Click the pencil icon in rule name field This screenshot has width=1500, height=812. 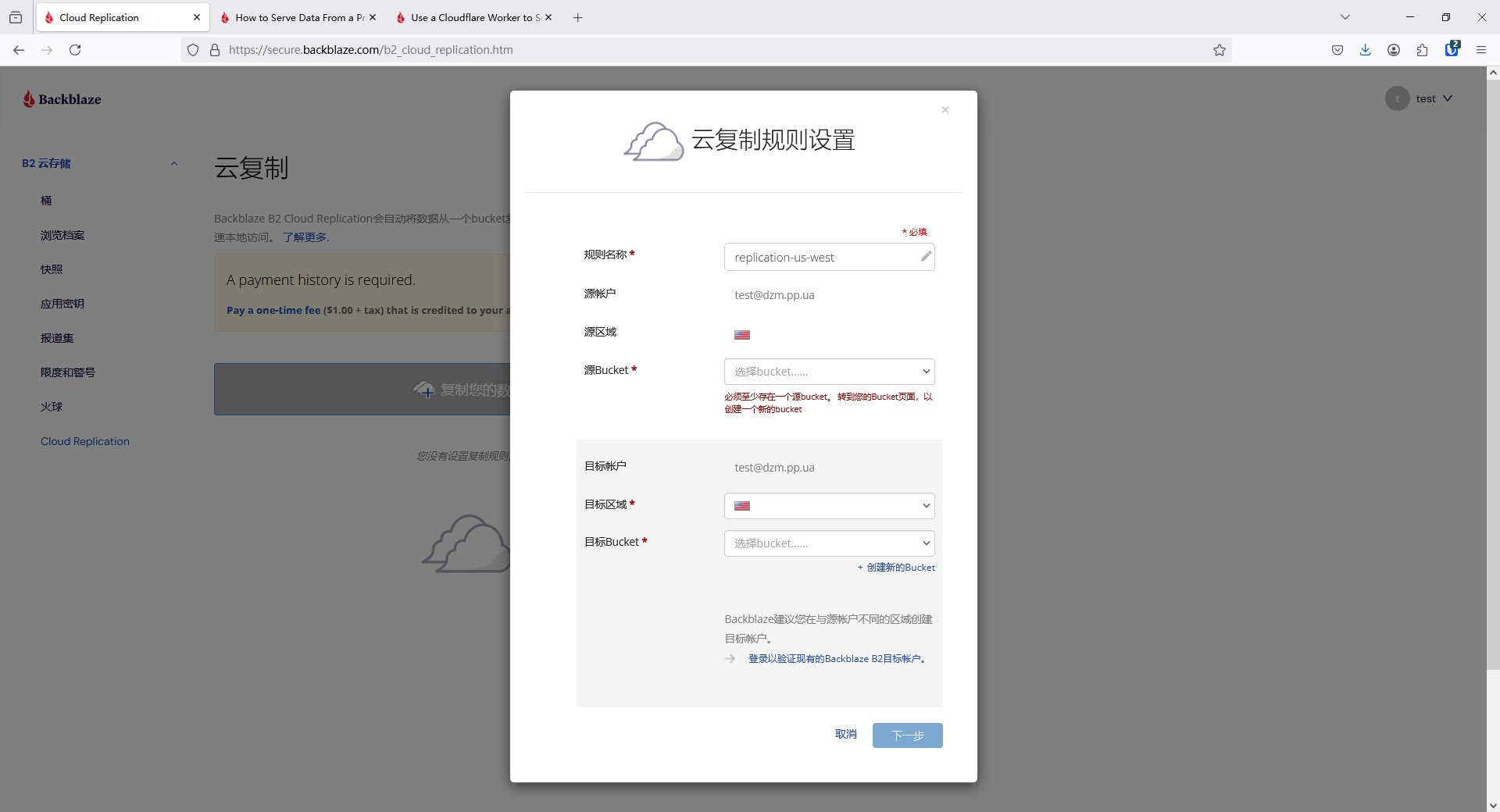tap(926, 257)
